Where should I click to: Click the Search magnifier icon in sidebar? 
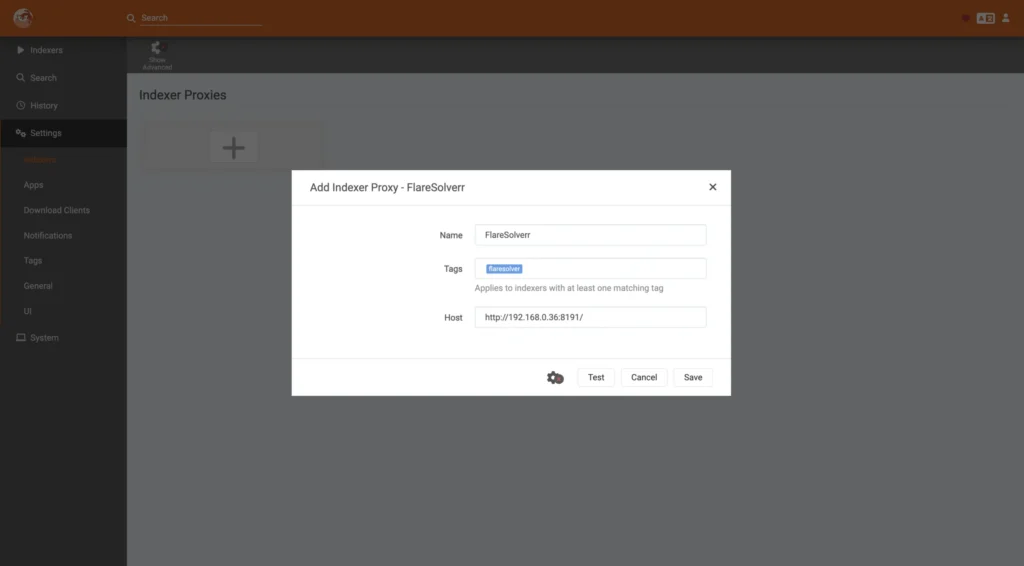click(20, 78)
